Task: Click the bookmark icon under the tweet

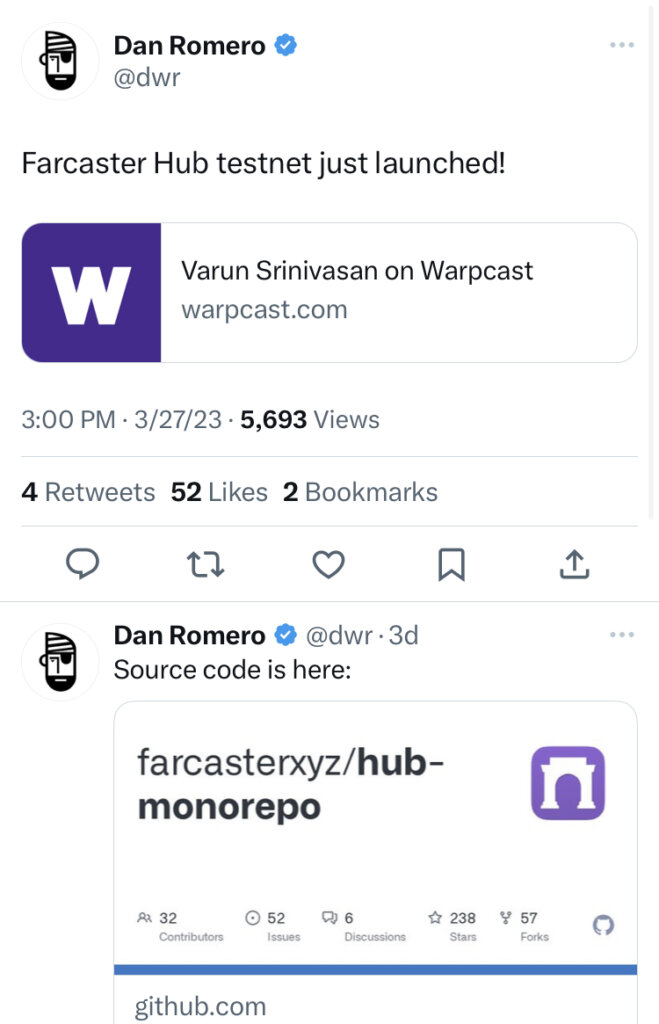Action: (452, 564)
